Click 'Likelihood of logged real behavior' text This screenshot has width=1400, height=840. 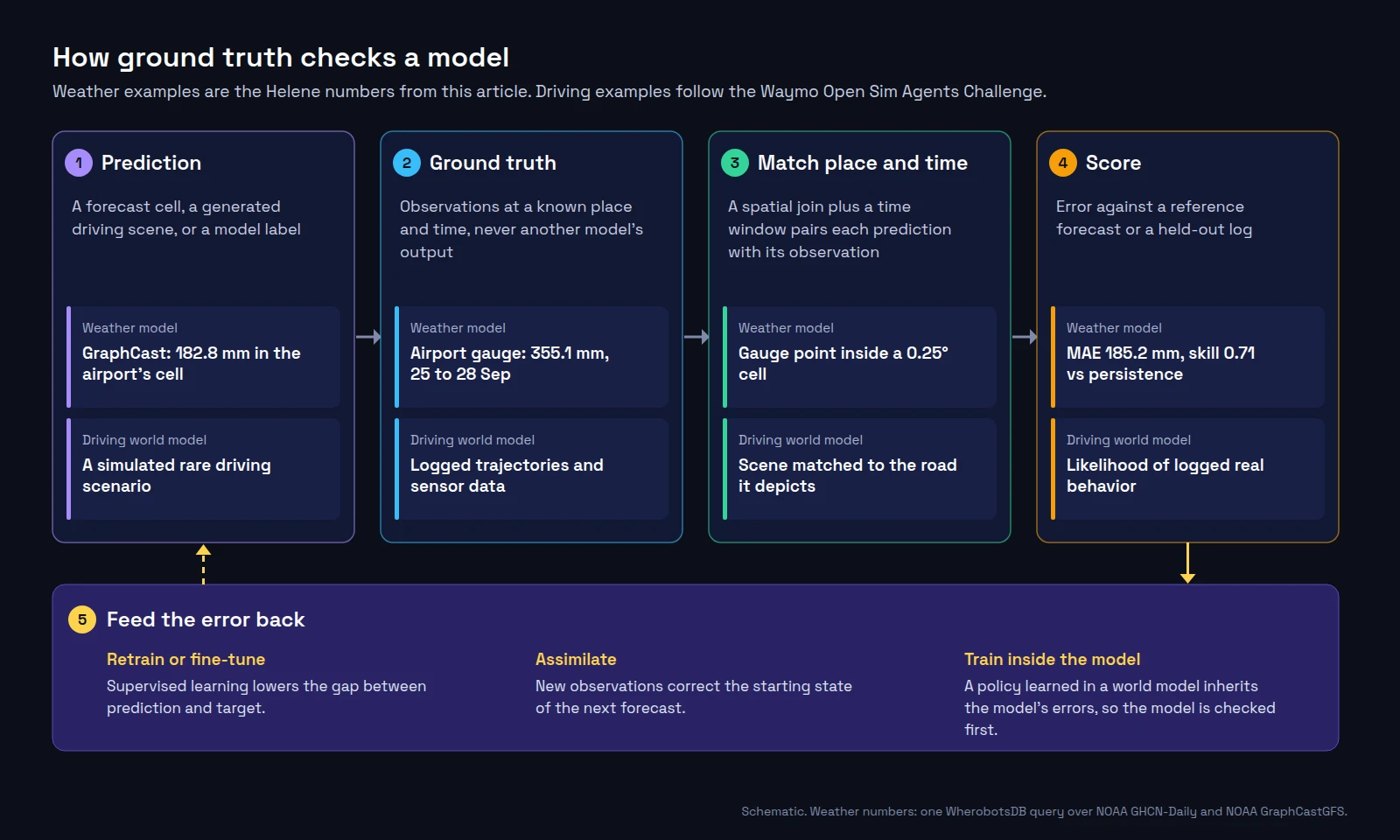click(1165, 475)
